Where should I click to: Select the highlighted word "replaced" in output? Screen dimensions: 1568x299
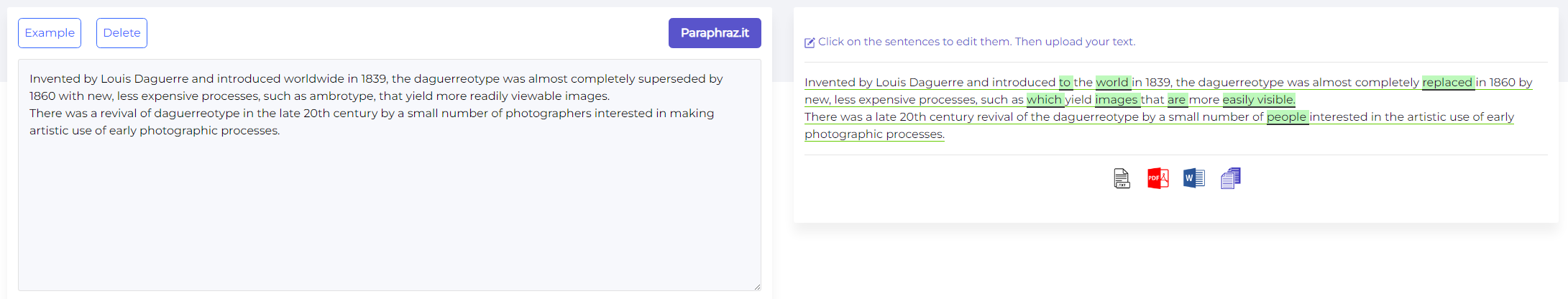[1447, 83]
